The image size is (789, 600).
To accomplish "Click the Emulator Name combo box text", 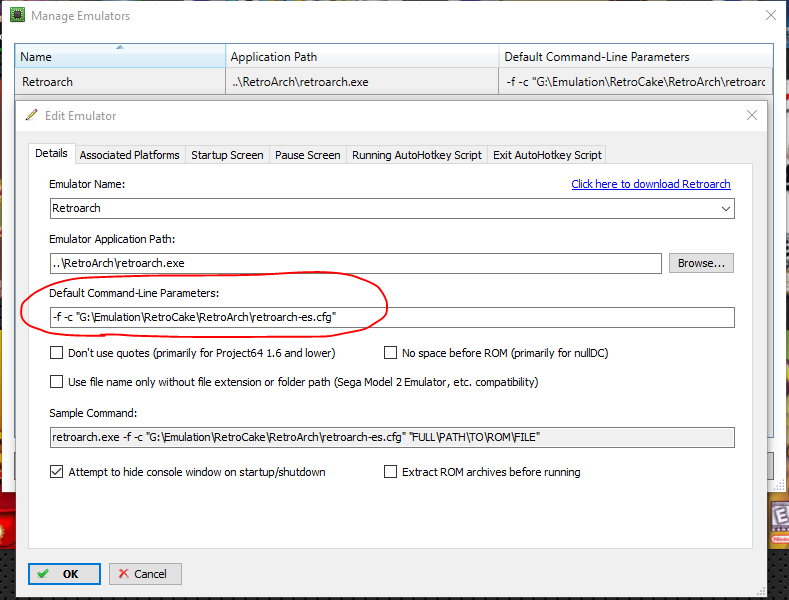I will coord(76,208).
